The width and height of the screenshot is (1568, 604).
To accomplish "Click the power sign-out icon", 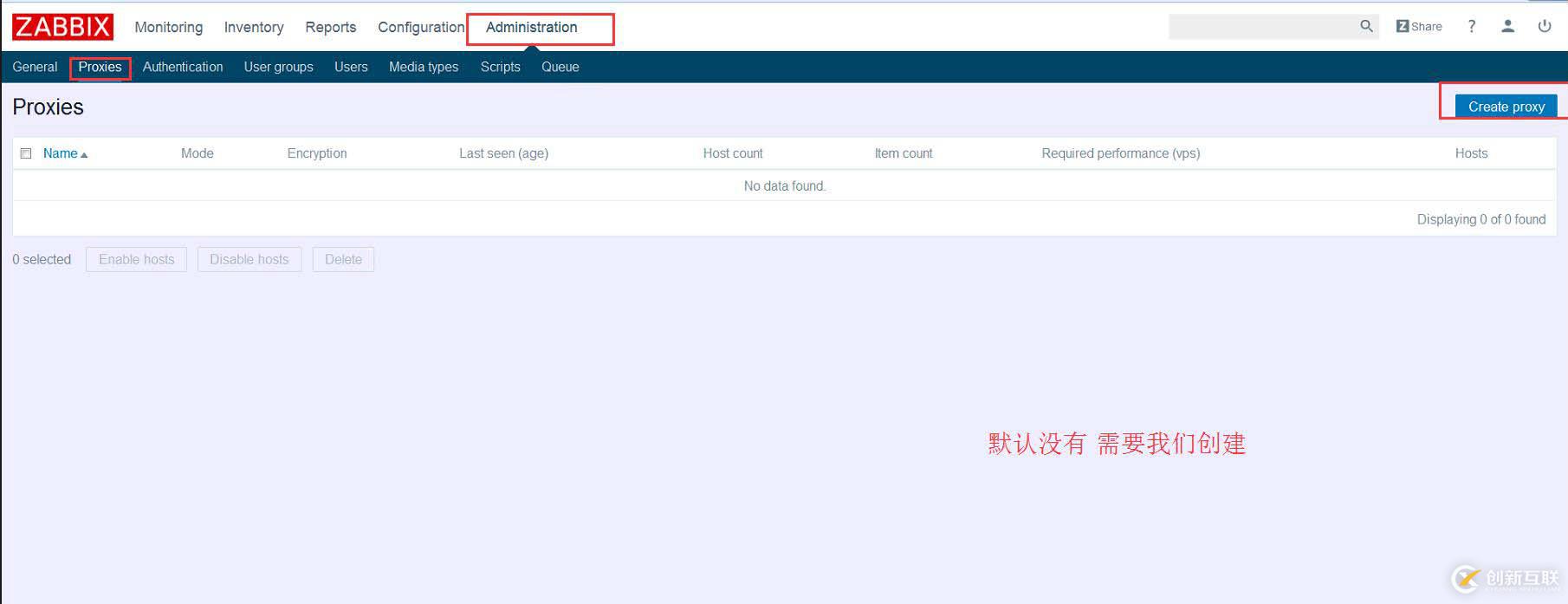I will [x=1544, y=26].
